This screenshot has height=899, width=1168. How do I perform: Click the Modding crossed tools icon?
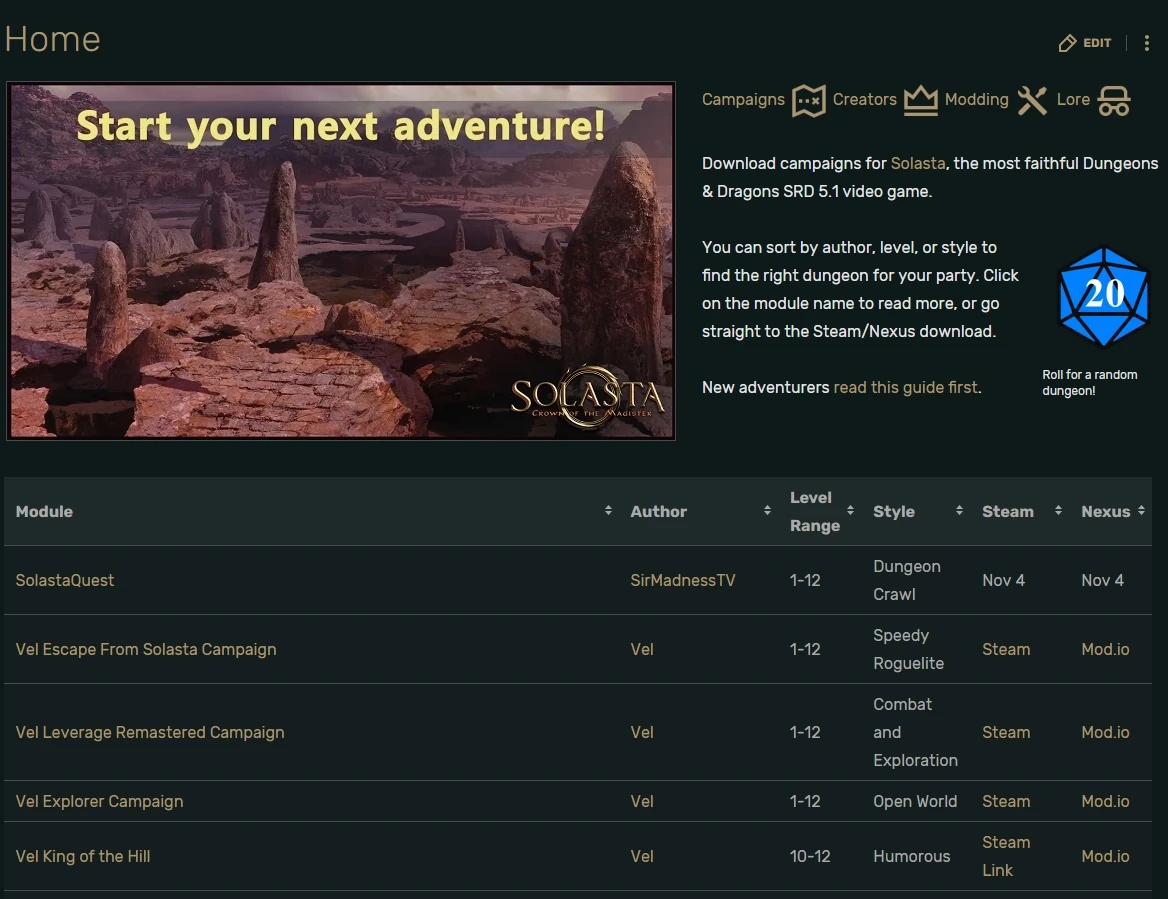point(1032,101)
